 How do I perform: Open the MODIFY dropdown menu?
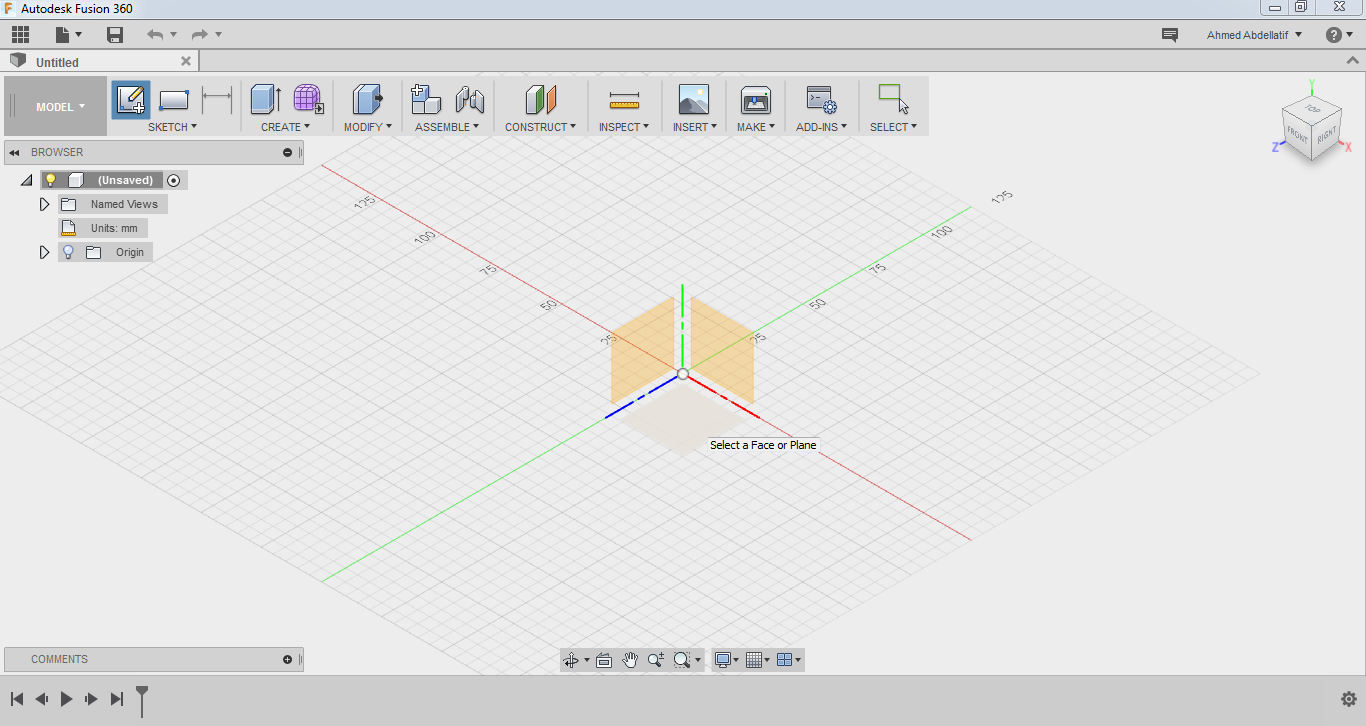[x=368, y=127]
